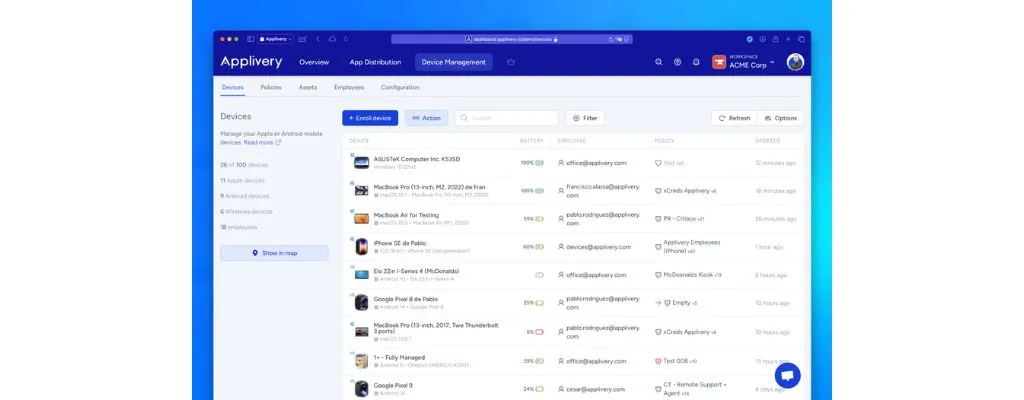Click the red shield icon beside Test 008
1024x400 pixels.
click(x=658, y=361)
